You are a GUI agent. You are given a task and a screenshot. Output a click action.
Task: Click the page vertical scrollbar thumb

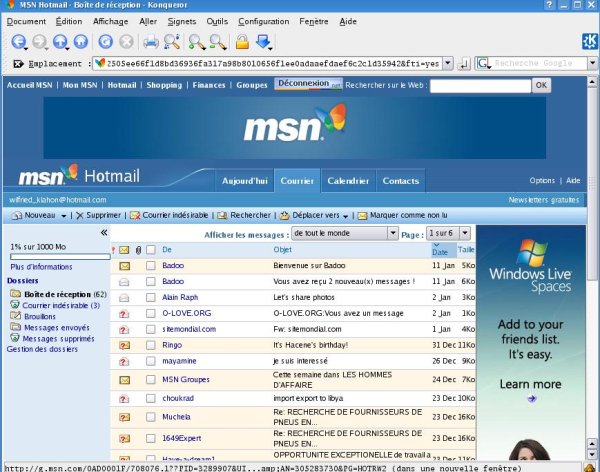point(592,184)
